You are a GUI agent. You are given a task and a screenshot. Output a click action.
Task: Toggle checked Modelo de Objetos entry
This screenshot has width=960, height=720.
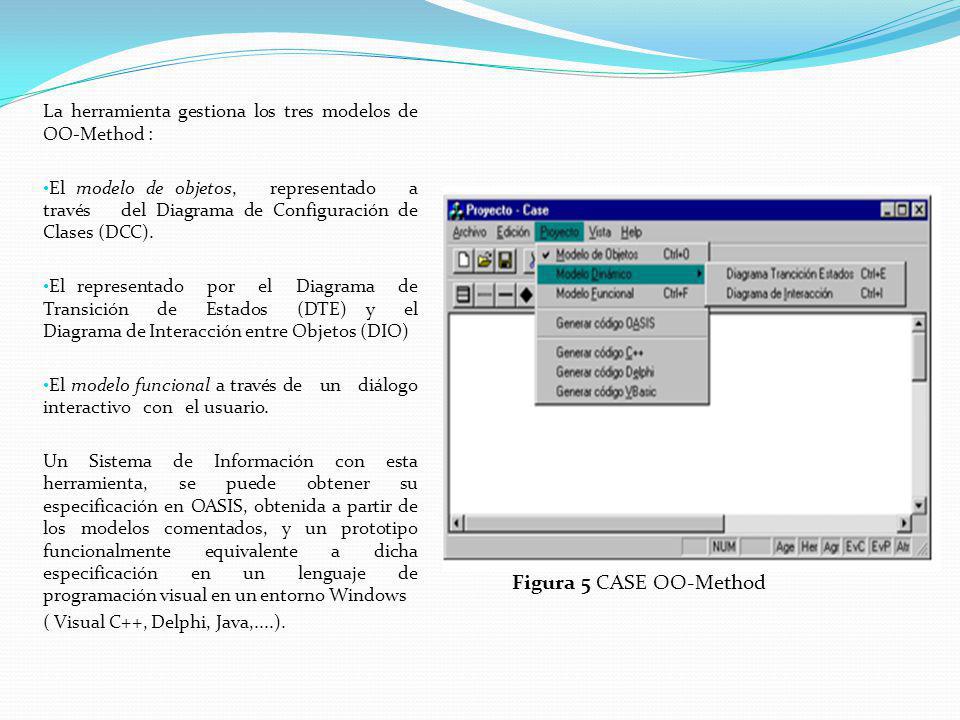coord(622,254)
